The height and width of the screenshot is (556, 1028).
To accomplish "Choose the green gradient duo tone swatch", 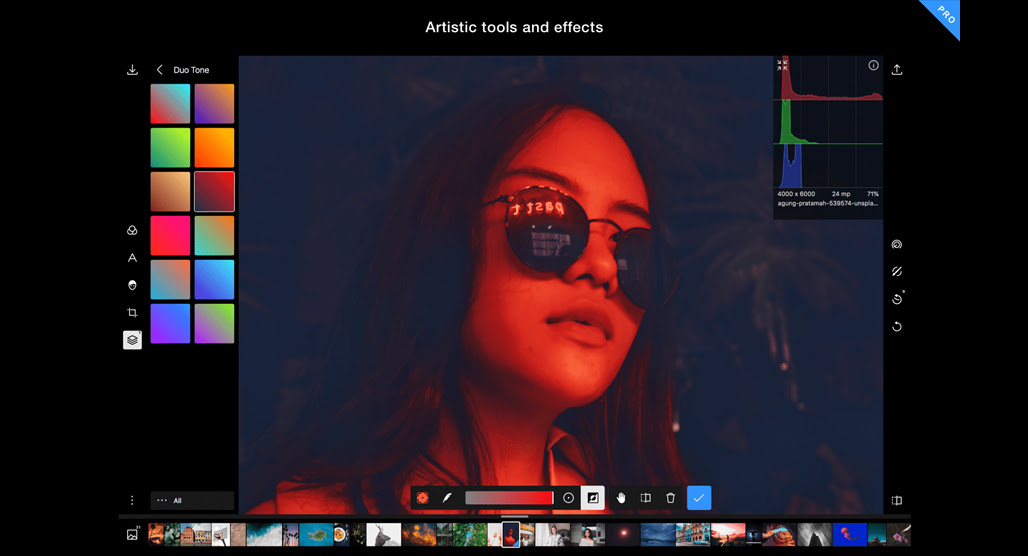I will click(x=170, y=148).
